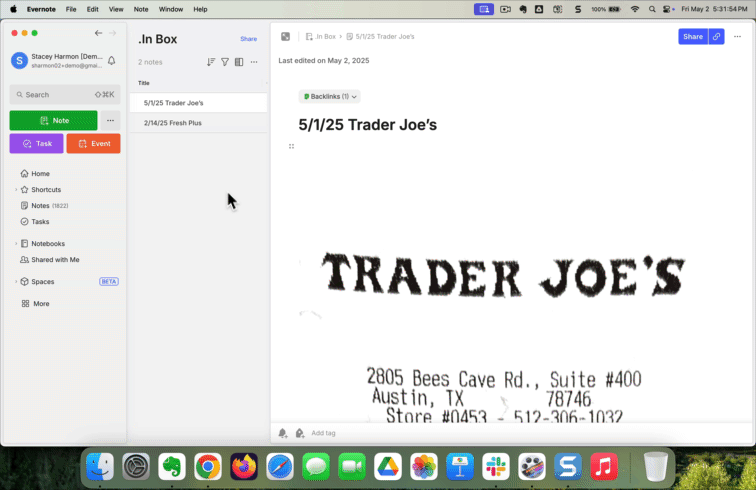Click Share link in .In Box header
756x490 pixels.
pos(248,39)
